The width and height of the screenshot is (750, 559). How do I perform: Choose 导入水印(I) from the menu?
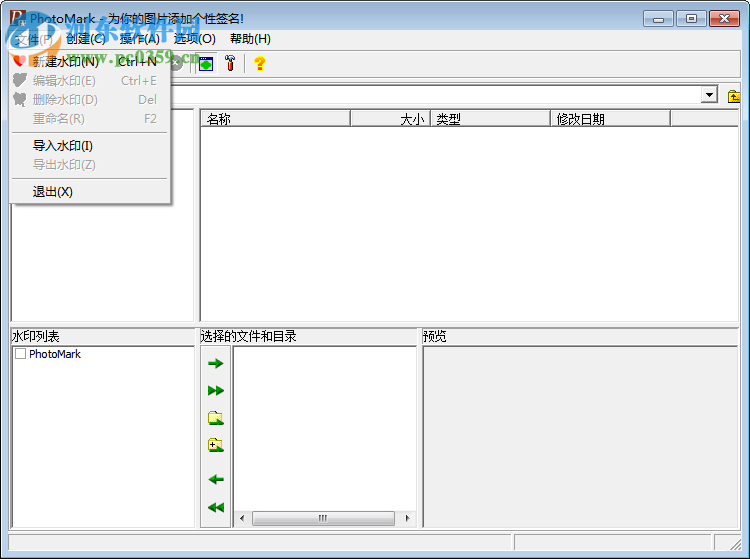click(90, 146)
